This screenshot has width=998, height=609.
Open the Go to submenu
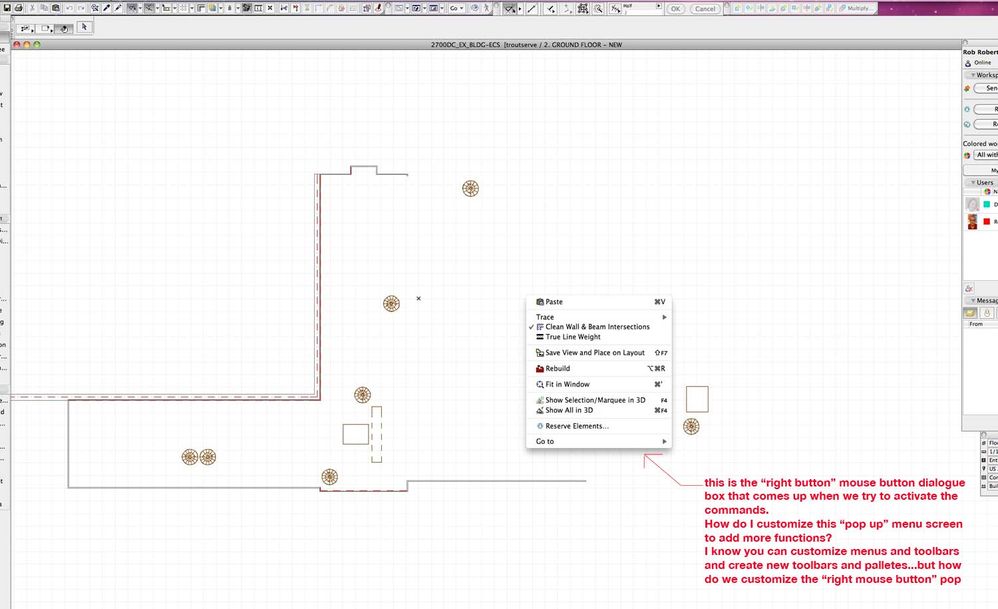click(x=598, y=441)
